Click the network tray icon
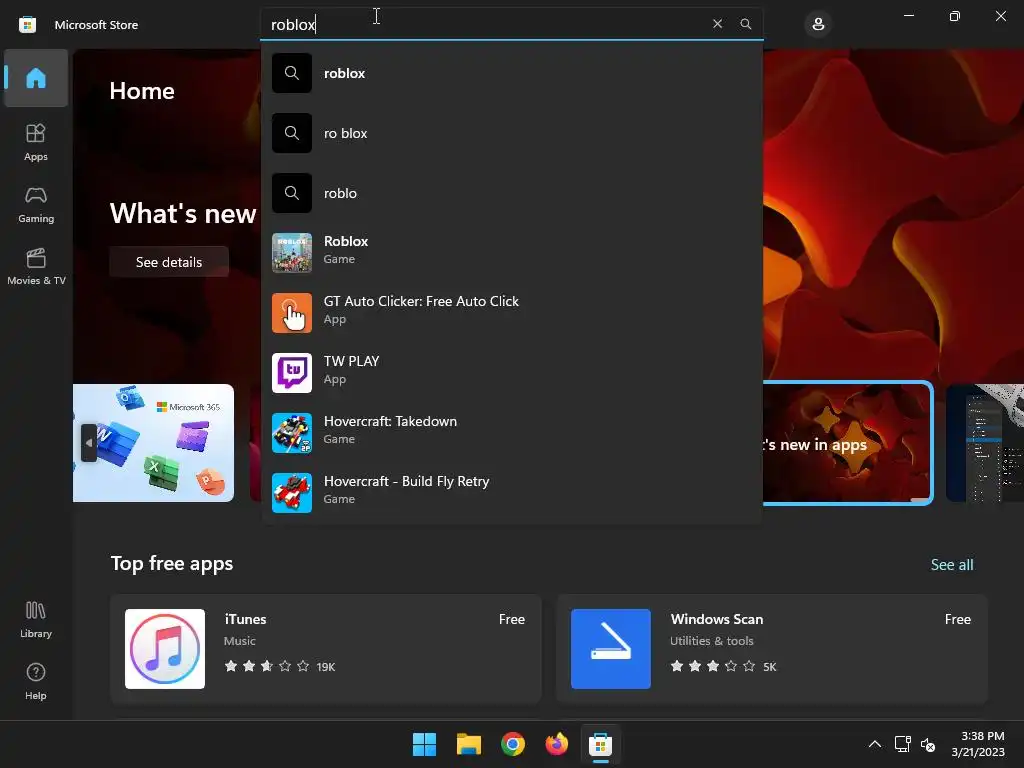 pos(903,744)
